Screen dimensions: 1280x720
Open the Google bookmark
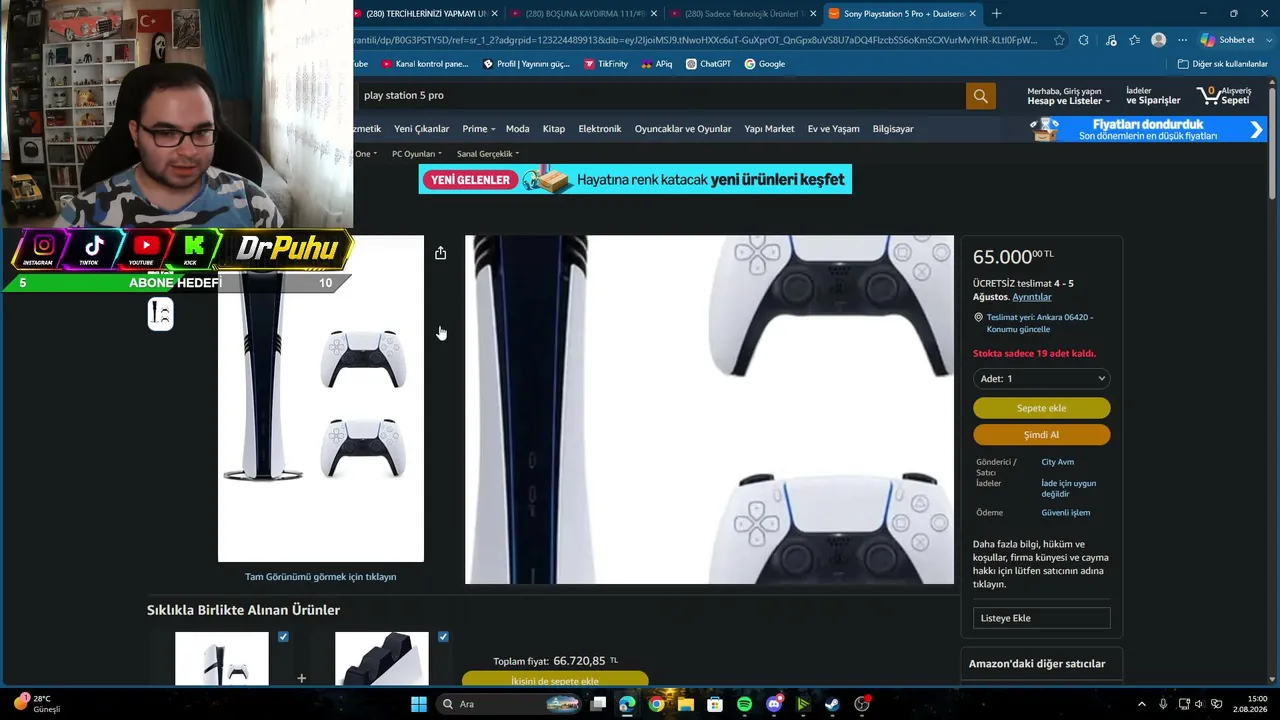[764, 64]
